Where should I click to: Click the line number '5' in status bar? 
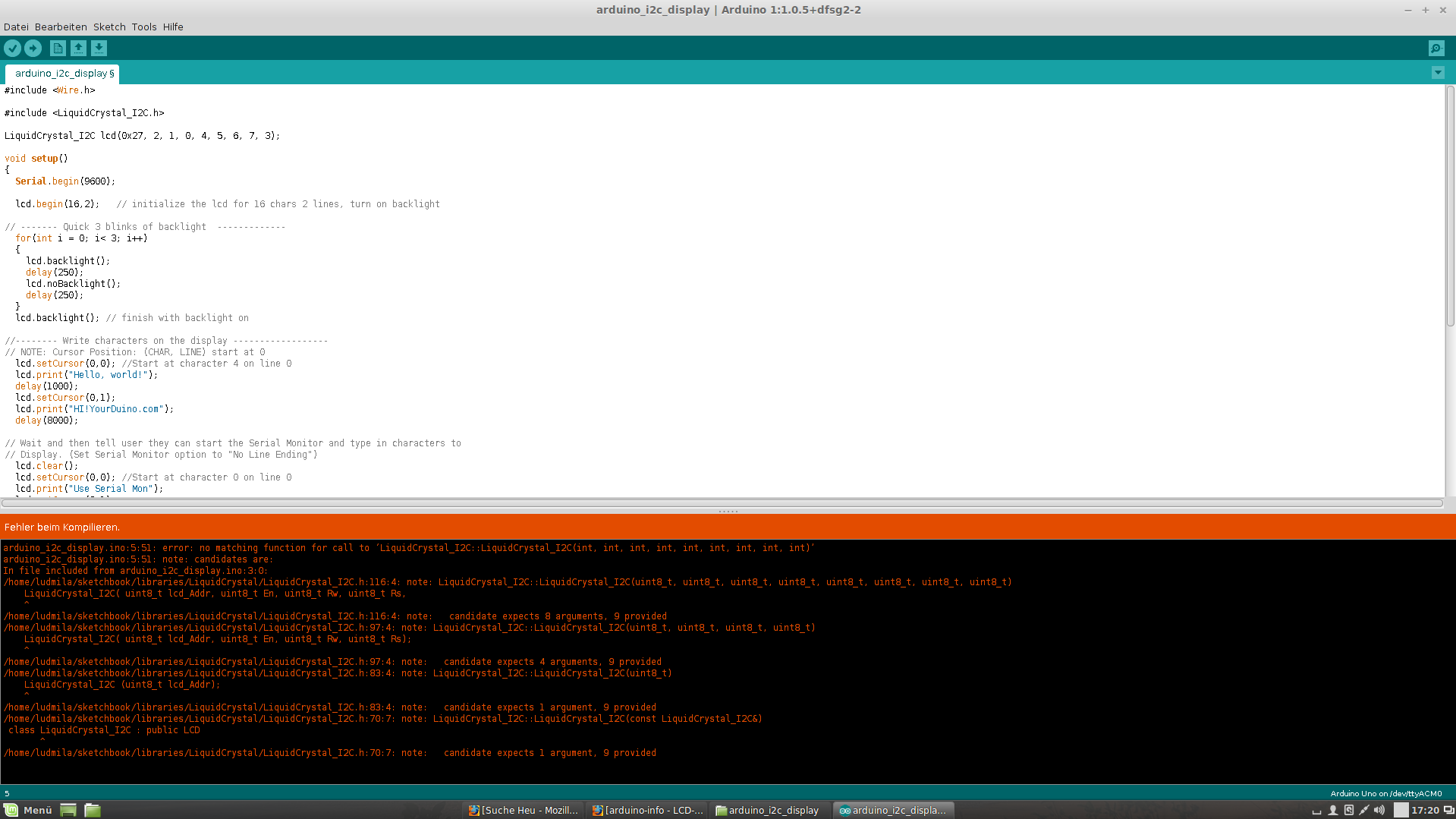click(x=7, y=793)
